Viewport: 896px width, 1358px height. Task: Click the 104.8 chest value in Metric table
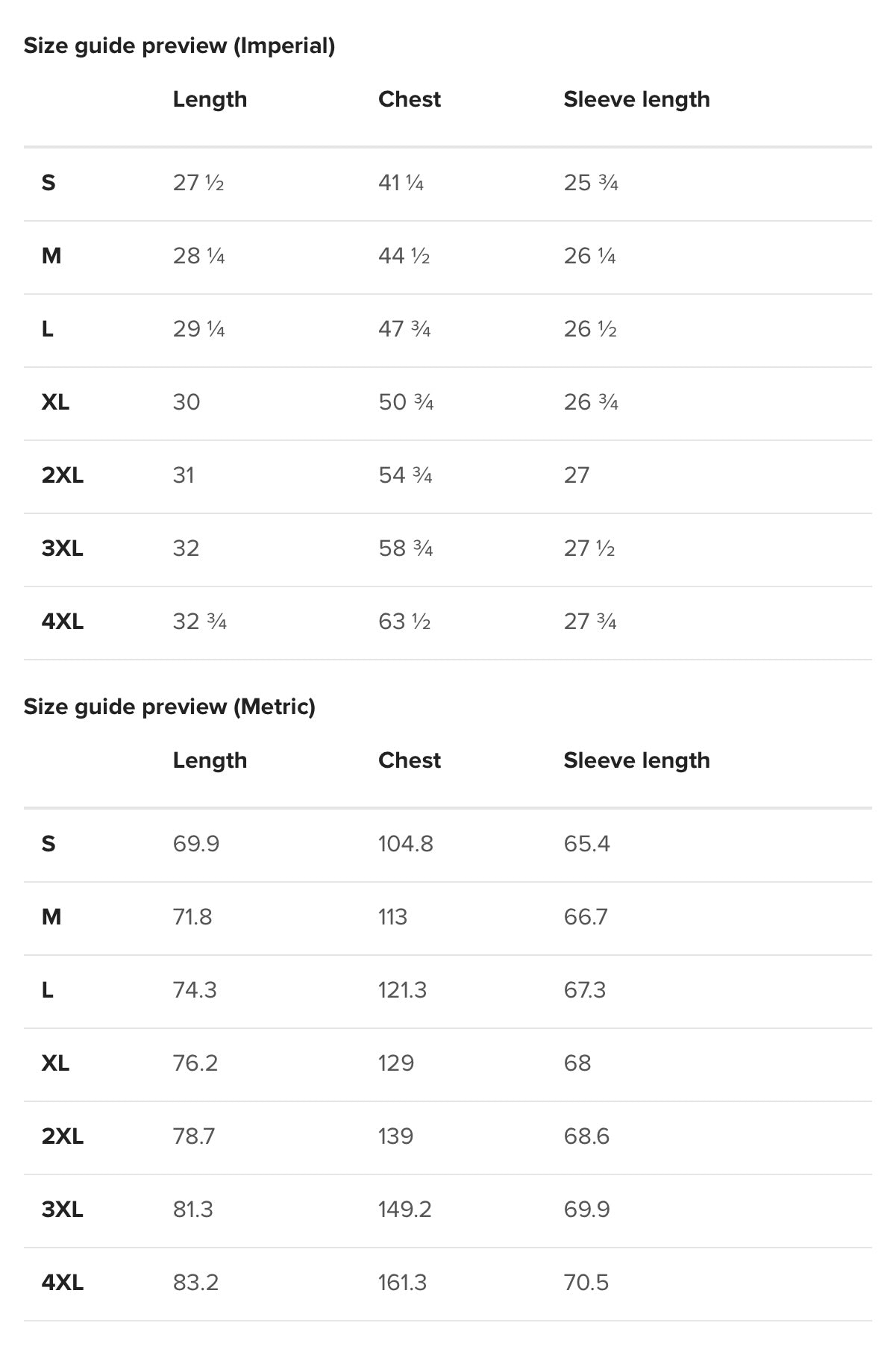pyautogui.click(x=405, y=844)
